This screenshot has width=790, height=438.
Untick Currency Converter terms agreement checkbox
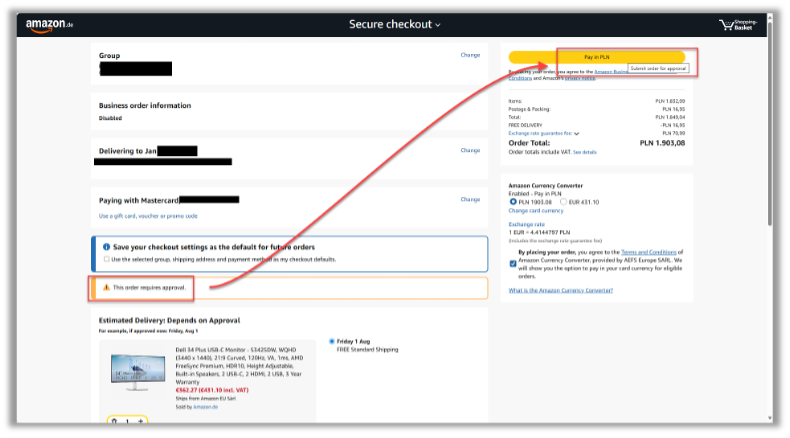[513, 264]
